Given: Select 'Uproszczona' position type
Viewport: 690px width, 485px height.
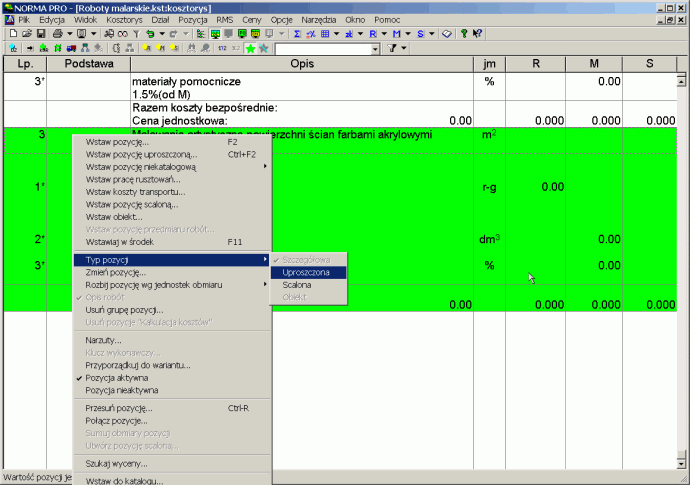Looking at the screenshot, I should [306, 272].
